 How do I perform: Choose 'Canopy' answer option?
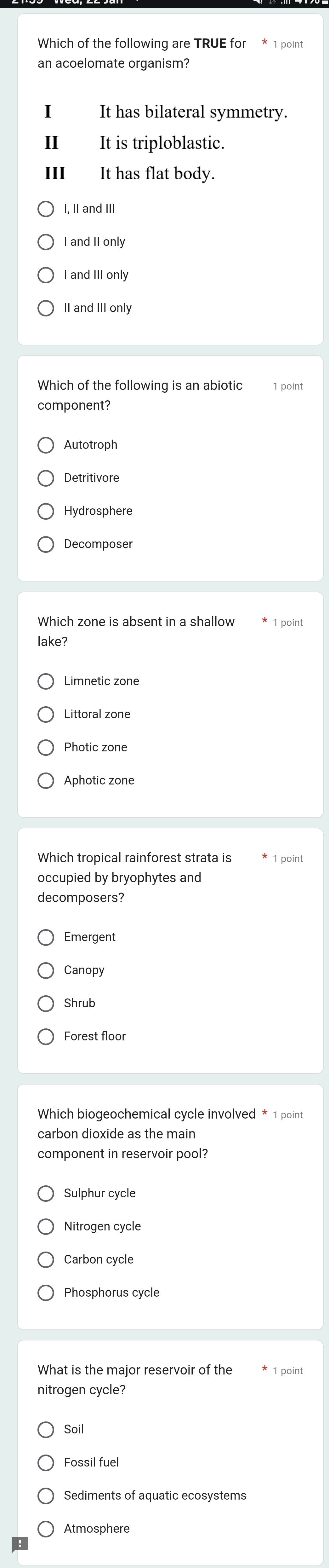pos(46,970)
